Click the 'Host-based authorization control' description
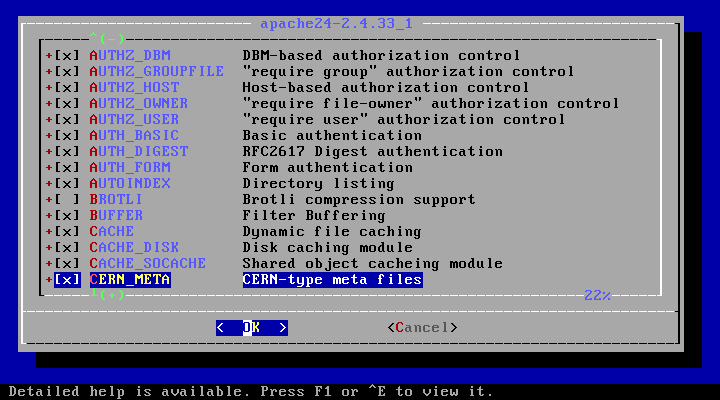The height and width of the screenshot is (400, 720). 386,88
